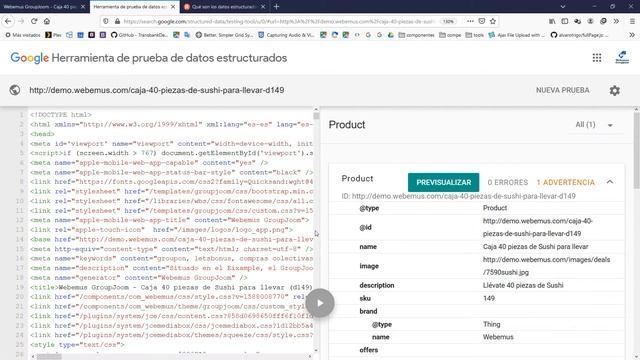This screenshot has height=360, width=640.
Task: Open the All (1) dropdown
Action: [594, 125]
